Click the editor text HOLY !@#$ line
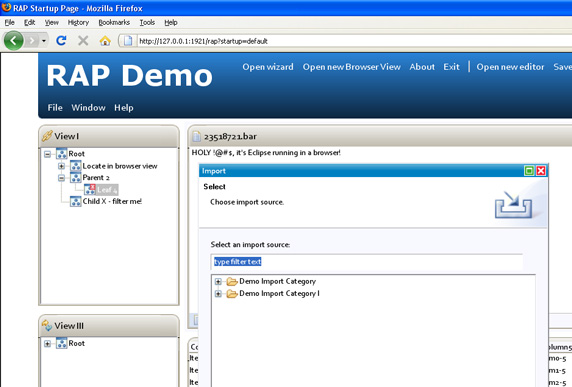572x387 pixels. [x=266, y=153]
